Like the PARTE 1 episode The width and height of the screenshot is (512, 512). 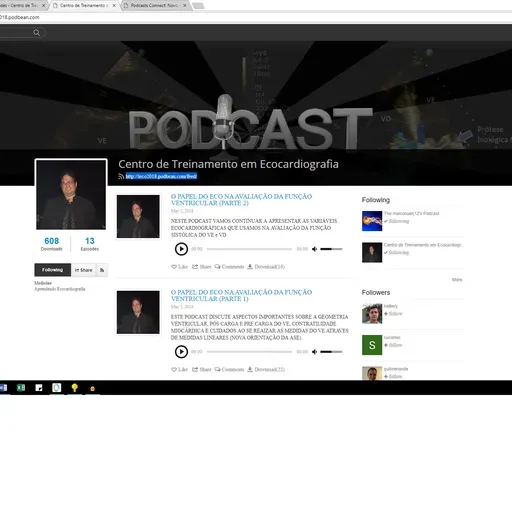pyautogui.click(x=179, y=369)
